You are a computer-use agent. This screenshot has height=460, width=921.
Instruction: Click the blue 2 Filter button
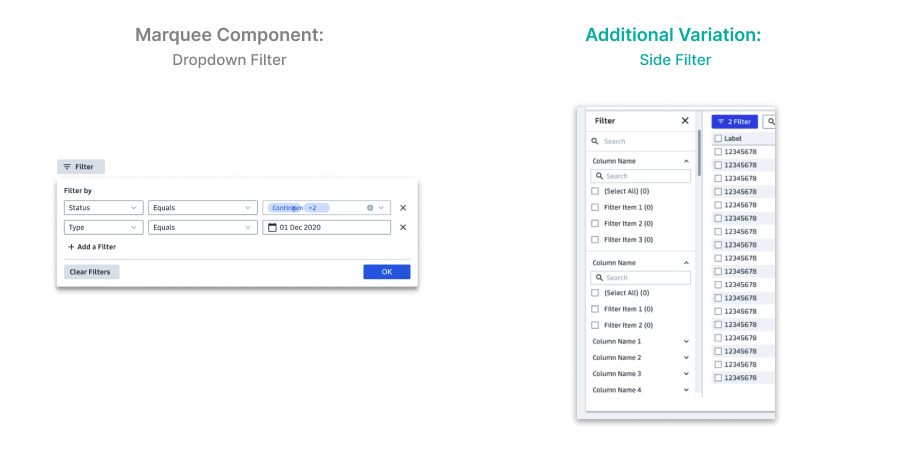click(734, 122)
